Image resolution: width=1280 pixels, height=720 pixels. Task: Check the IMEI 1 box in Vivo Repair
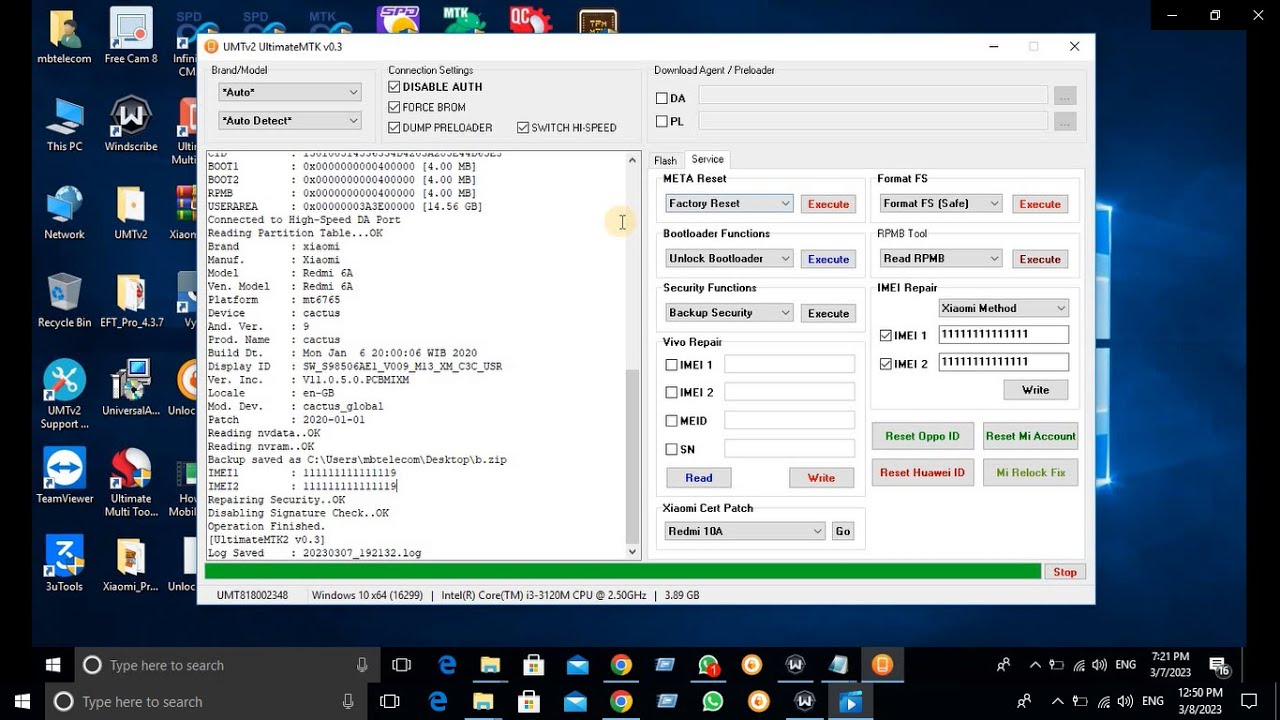(672, 365)
